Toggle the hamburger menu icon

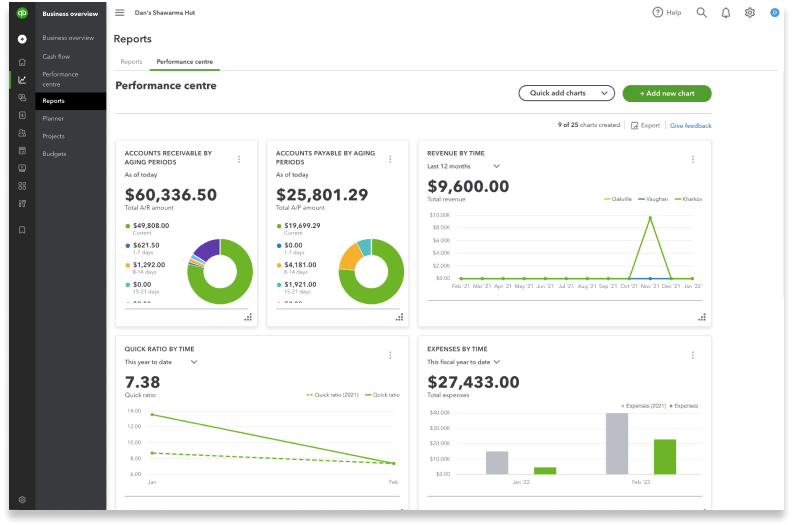click(120, 13)
